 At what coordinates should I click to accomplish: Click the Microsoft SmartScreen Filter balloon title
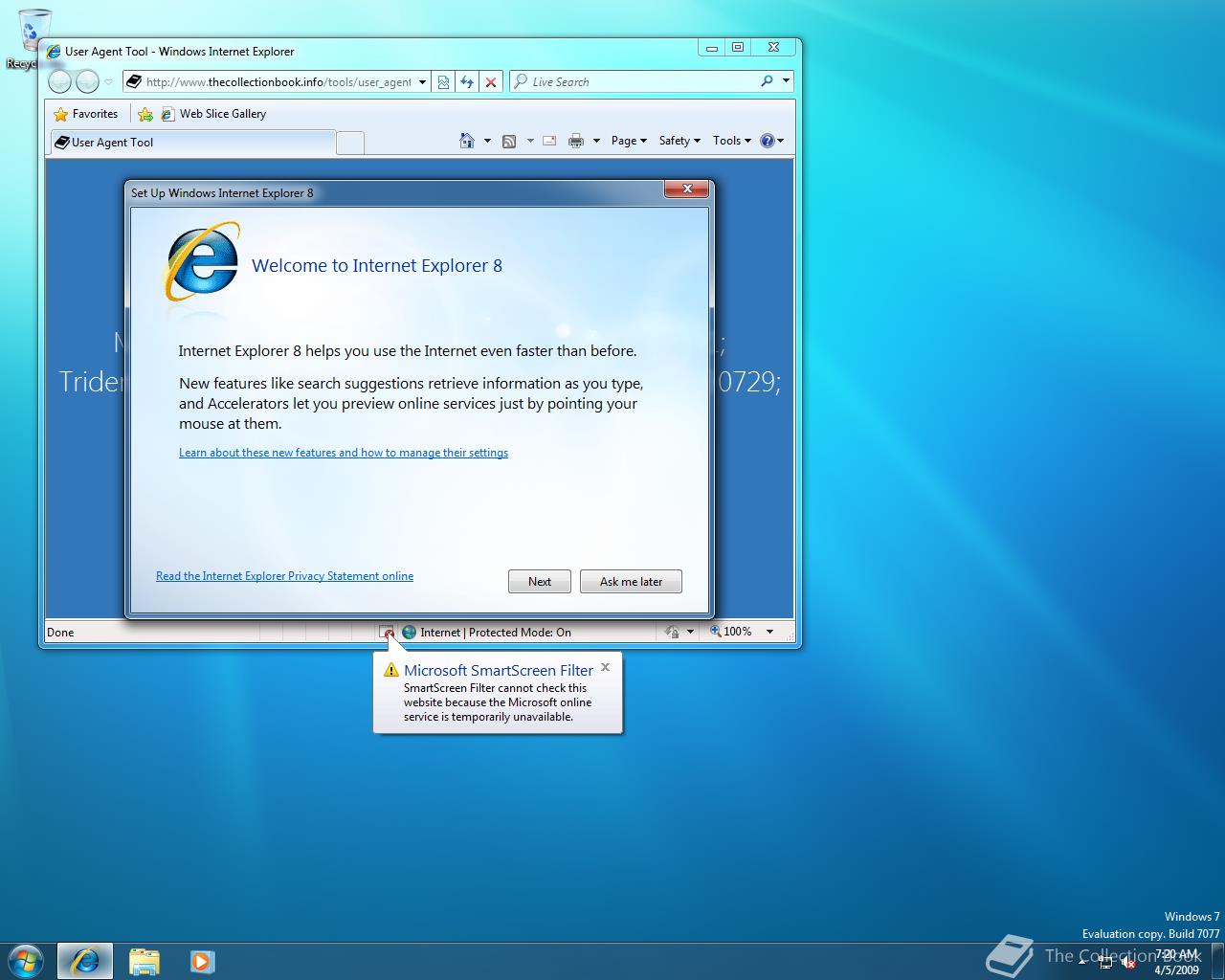[x=499, y=670]
